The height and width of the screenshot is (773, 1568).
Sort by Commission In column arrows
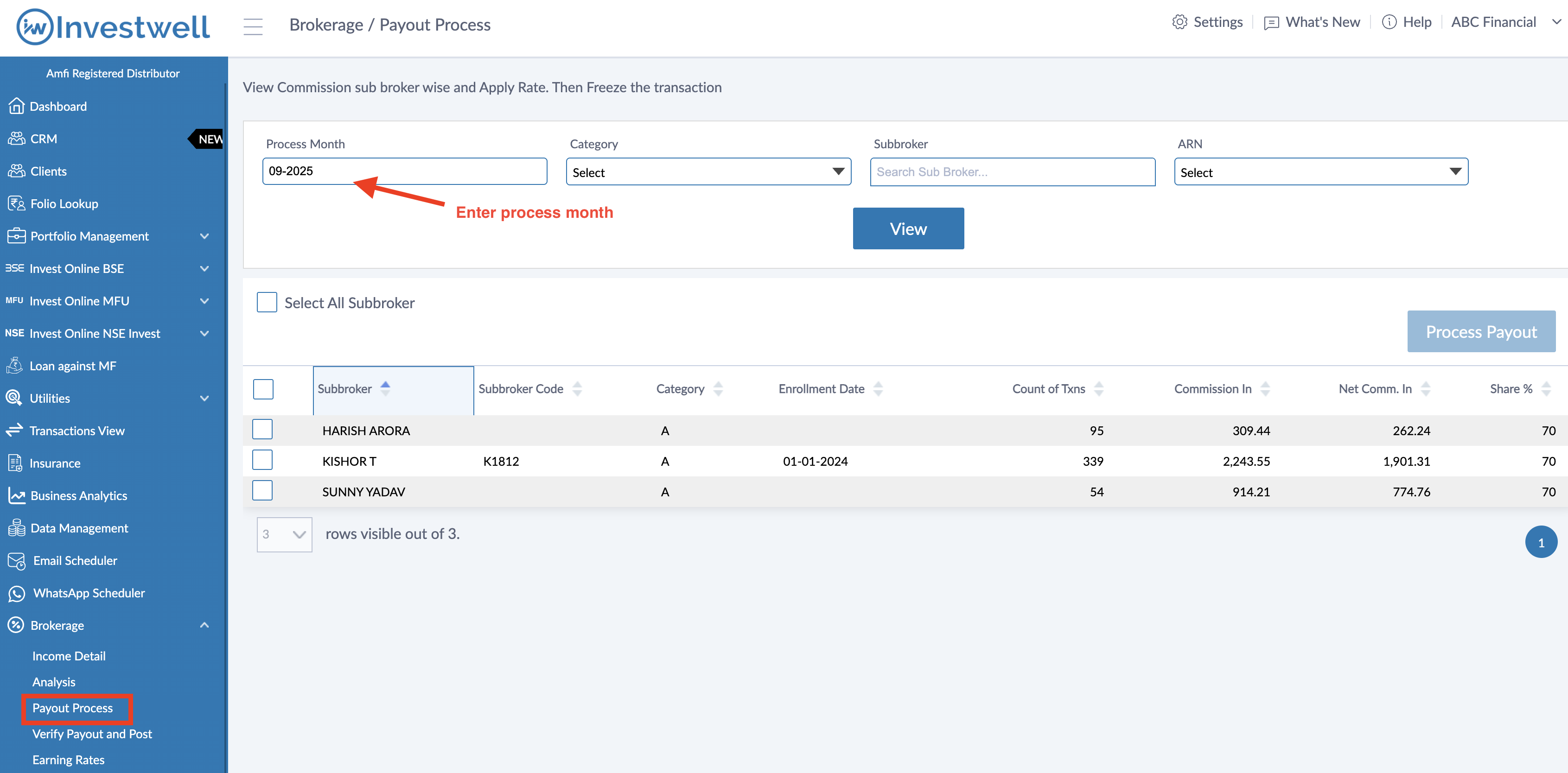tap(1265, 389)
